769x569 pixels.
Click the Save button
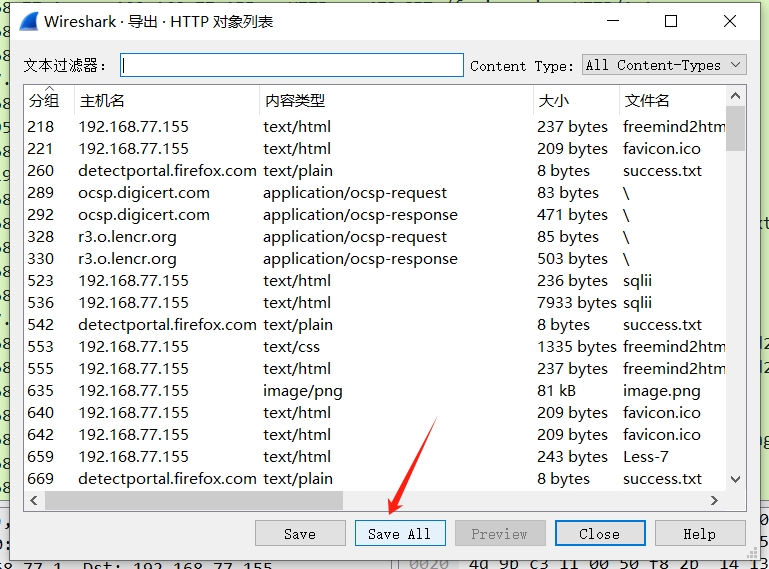300,533
